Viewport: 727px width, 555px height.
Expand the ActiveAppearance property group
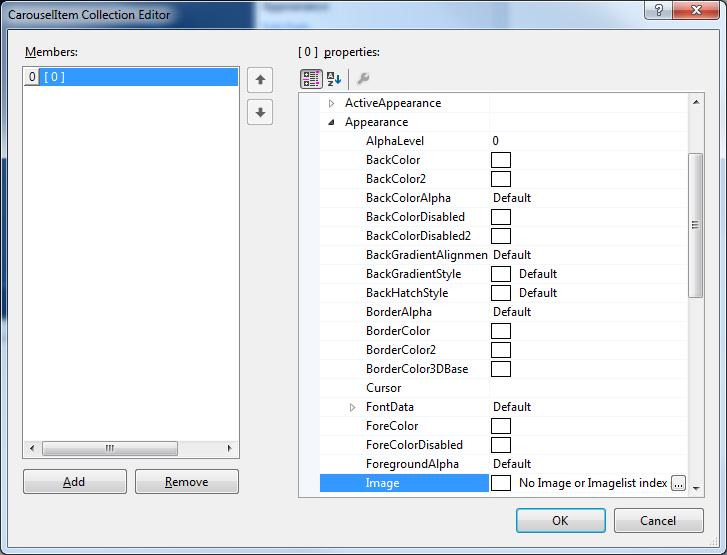click(x=331, y=103)
